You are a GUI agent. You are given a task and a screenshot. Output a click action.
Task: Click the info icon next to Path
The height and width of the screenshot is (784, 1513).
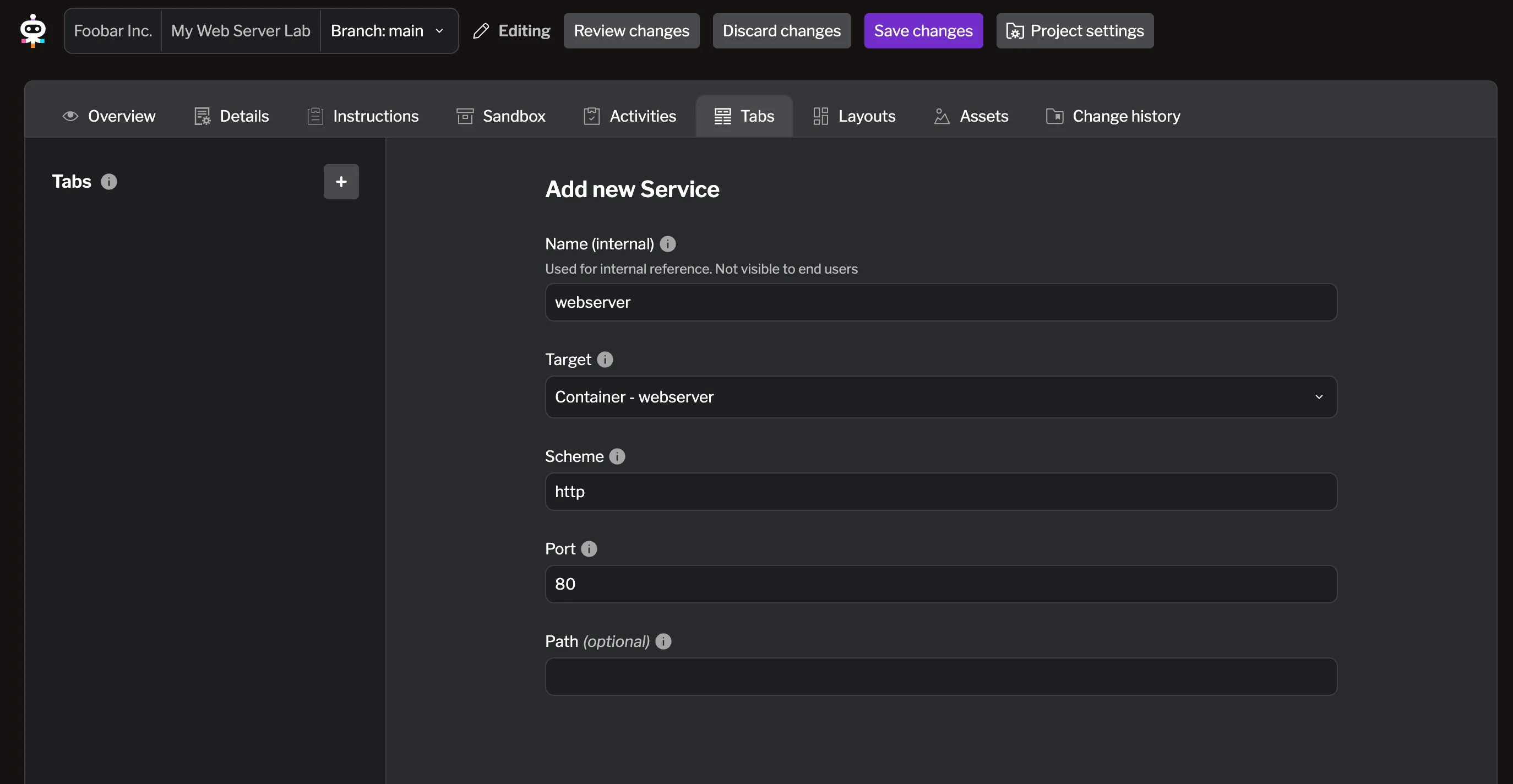click(663, 641)
